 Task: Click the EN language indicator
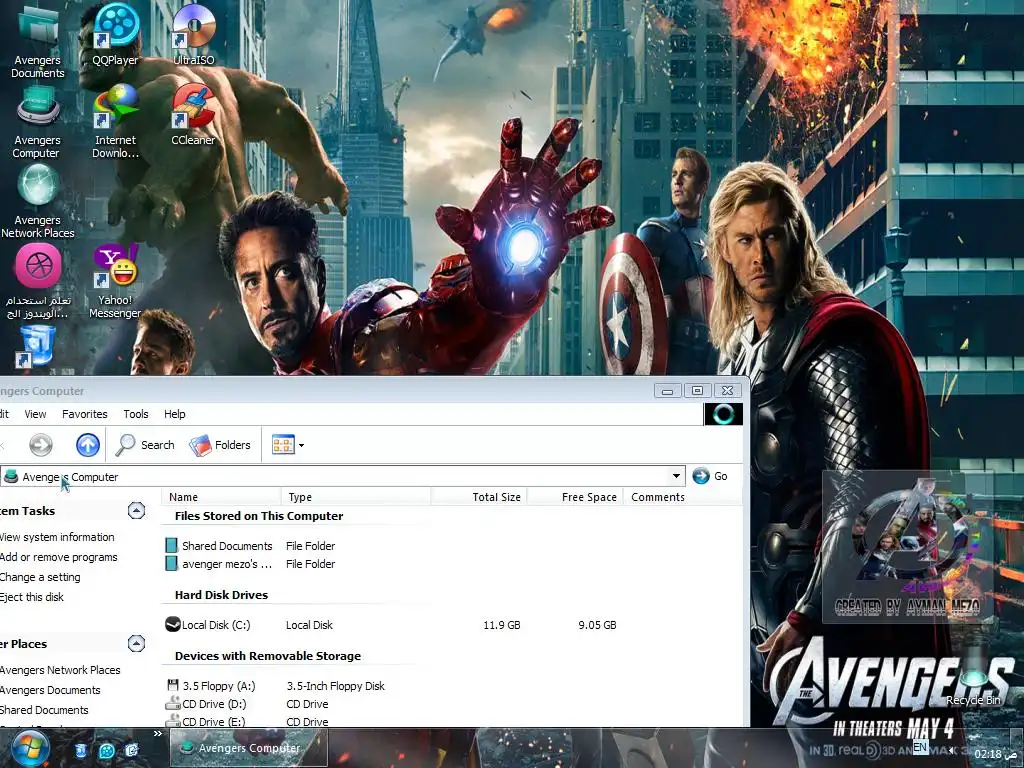coord(921,747)
